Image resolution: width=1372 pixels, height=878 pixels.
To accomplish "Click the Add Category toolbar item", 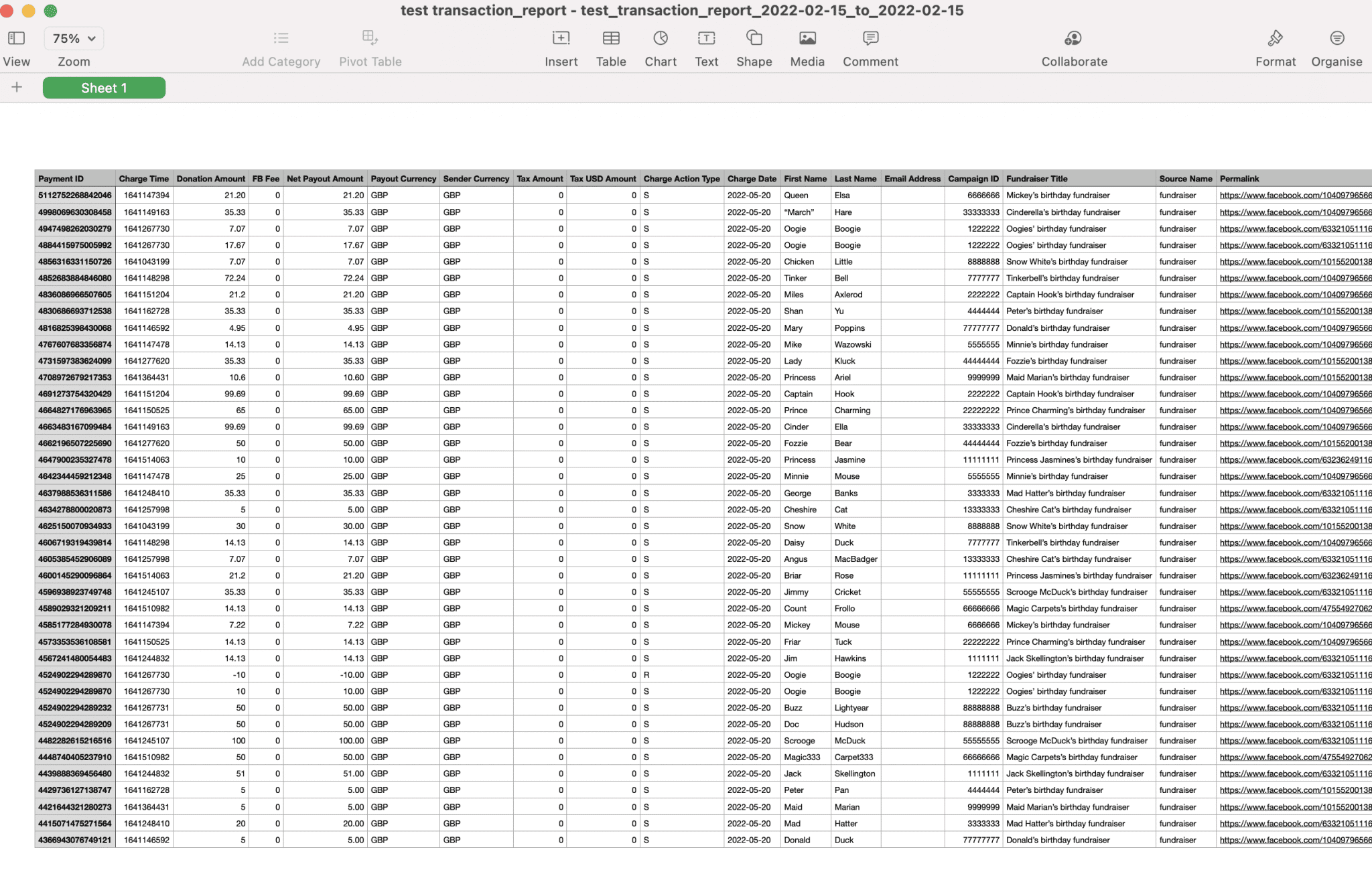I will (281, 46).
